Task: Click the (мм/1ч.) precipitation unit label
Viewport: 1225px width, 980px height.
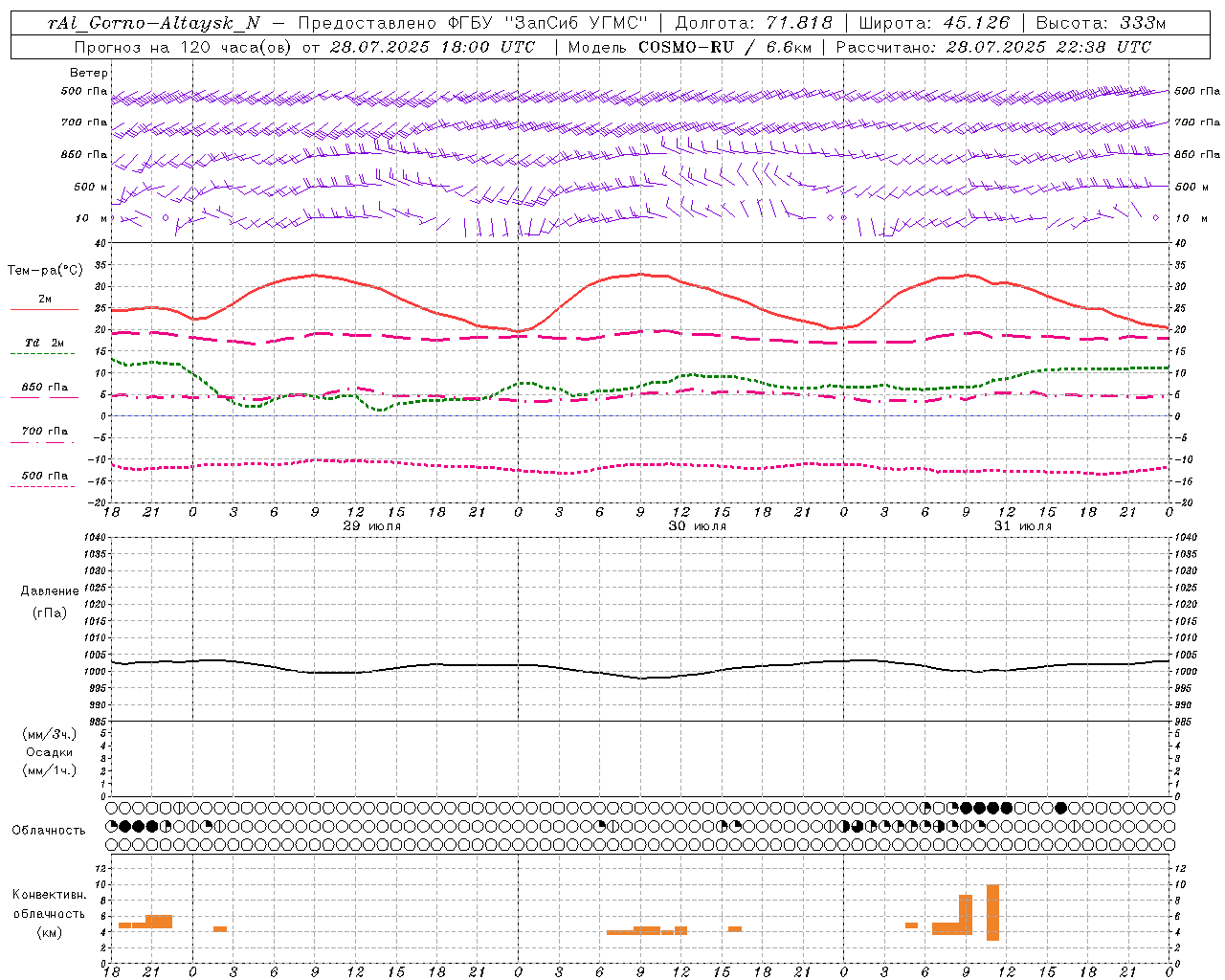Action: tap(50, 770)
